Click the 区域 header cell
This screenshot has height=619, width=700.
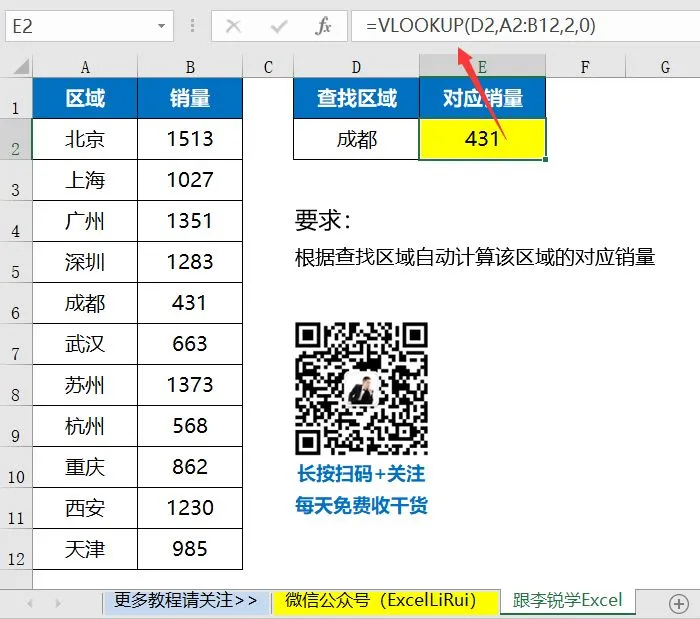click(85, 98)
